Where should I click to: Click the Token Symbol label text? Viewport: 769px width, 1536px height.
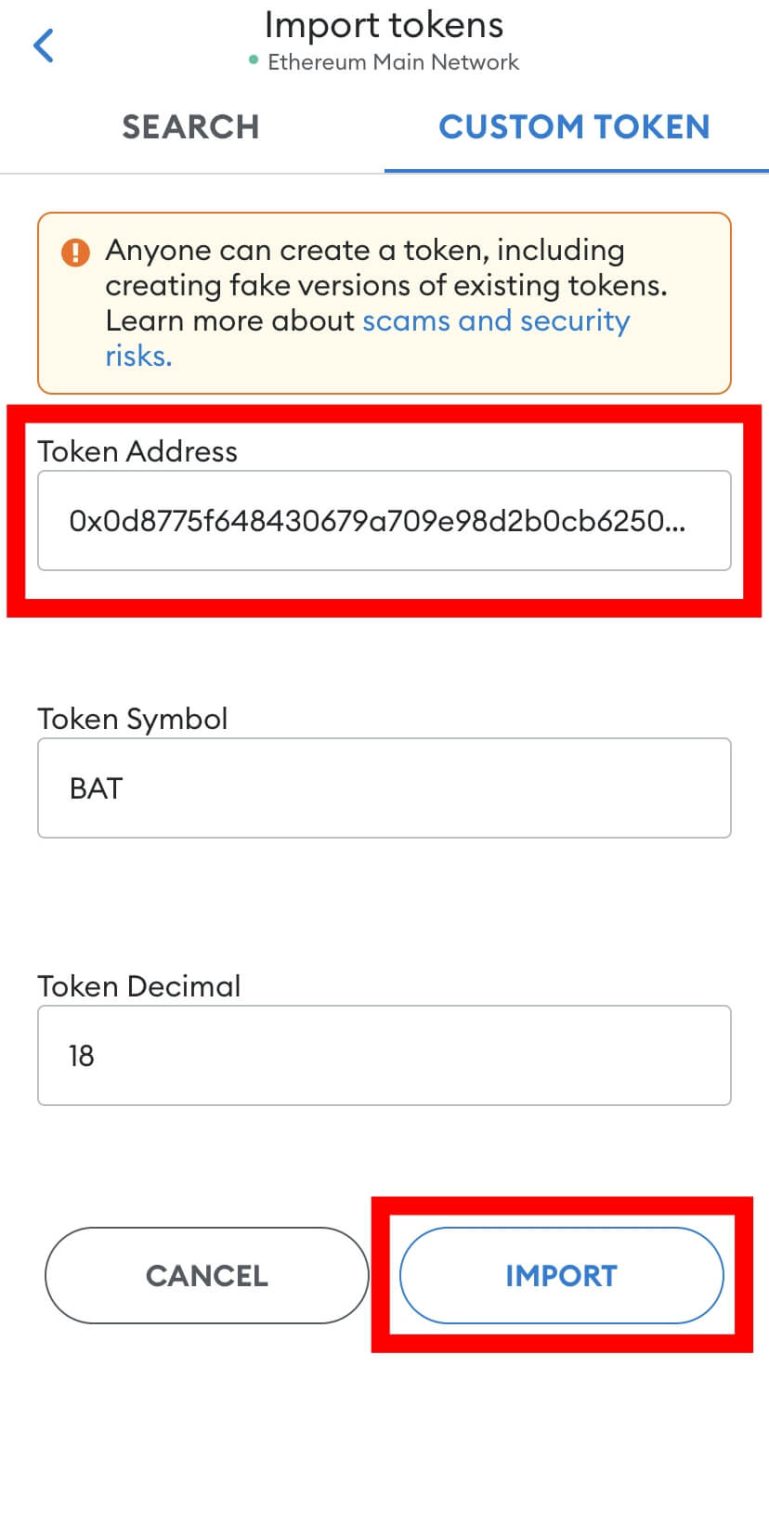pos(132,719)
